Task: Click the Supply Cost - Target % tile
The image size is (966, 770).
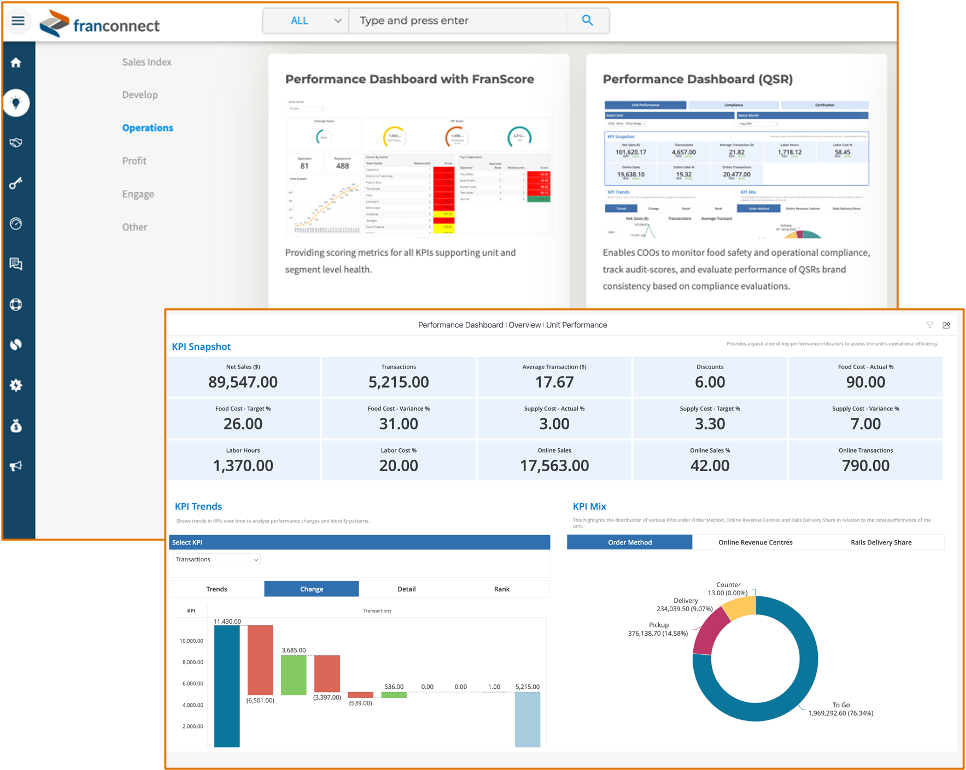Action: 710,419
